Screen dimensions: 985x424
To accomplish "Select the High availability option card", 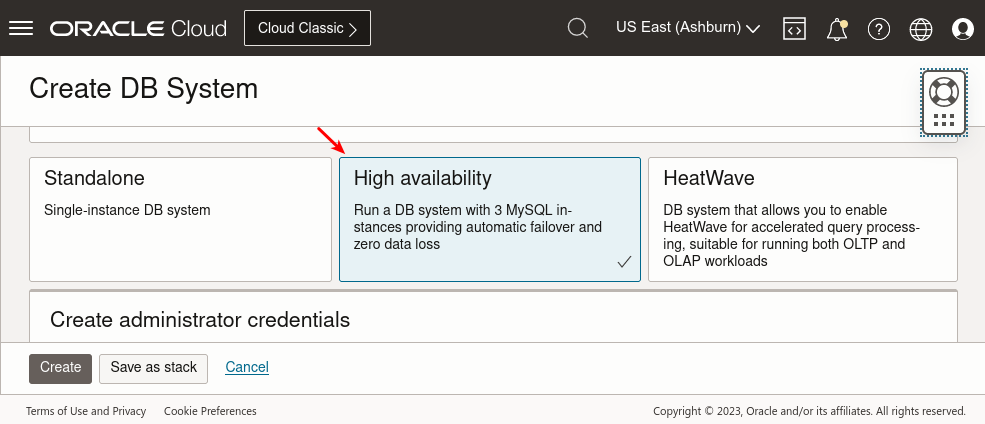I will pos(490,219).
